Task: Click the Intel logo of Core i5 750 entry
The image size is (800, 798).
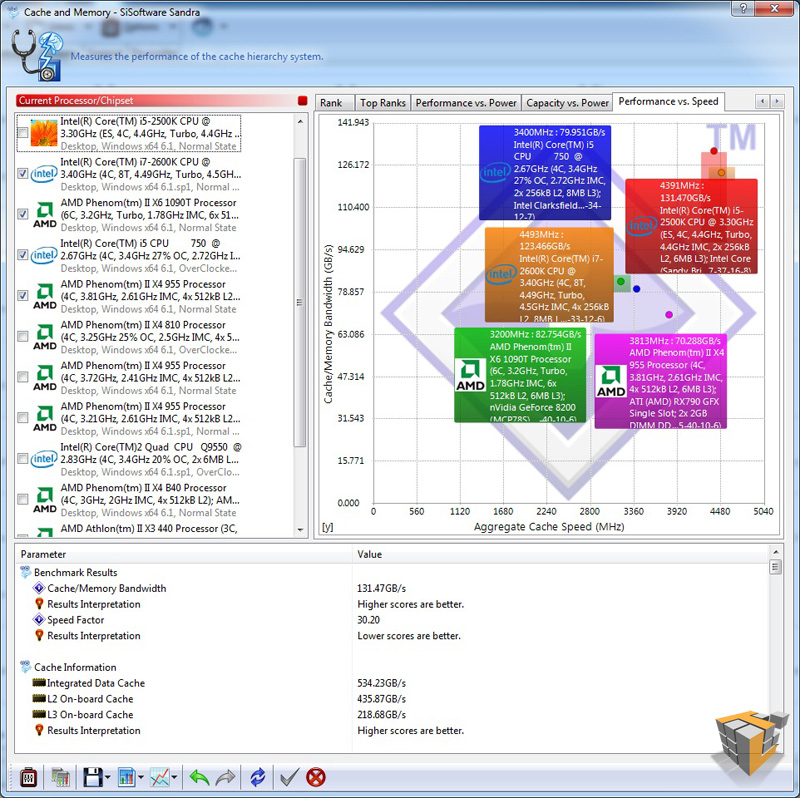Action: coord(44,255)
